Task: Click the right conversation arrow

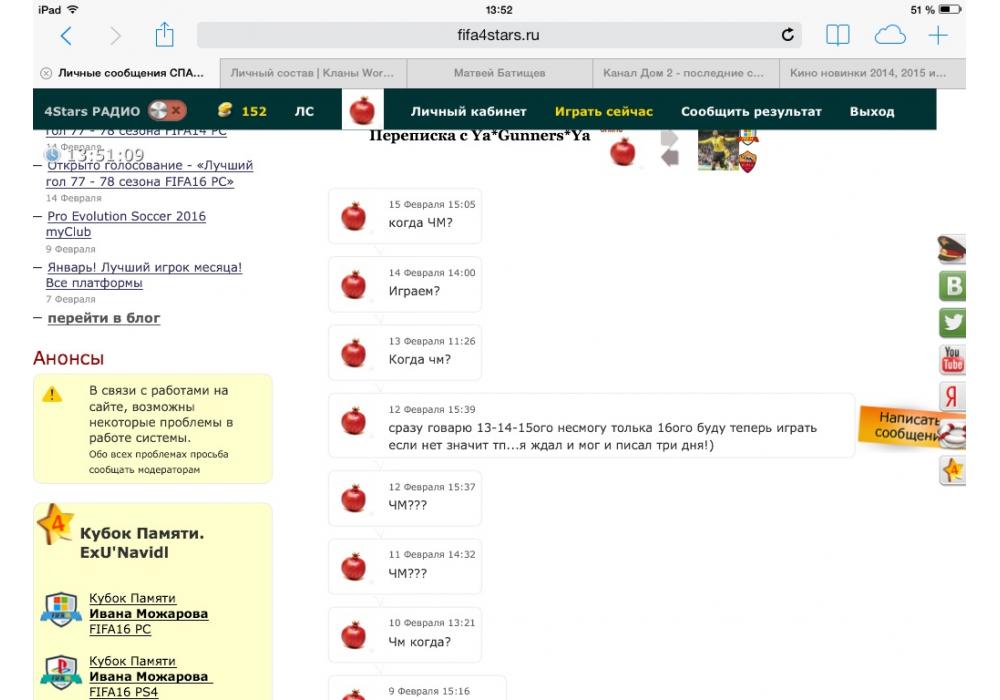Action: click(669, 137)
